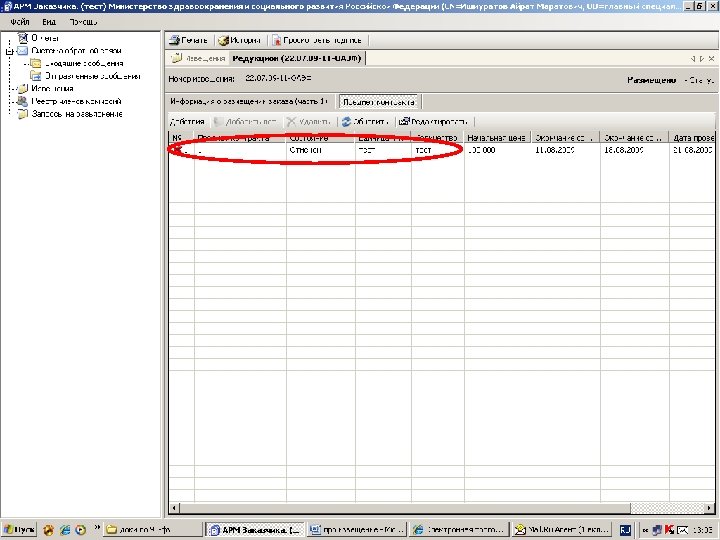Select Отправленные сообщения in the tree
The height and width of the screenshot is (540, 720).
[92, 76]
